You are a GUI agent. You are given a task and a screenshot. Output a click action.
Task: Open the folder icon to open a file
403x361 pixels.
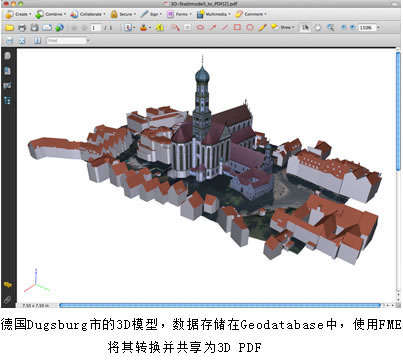[x=9, y=28]
